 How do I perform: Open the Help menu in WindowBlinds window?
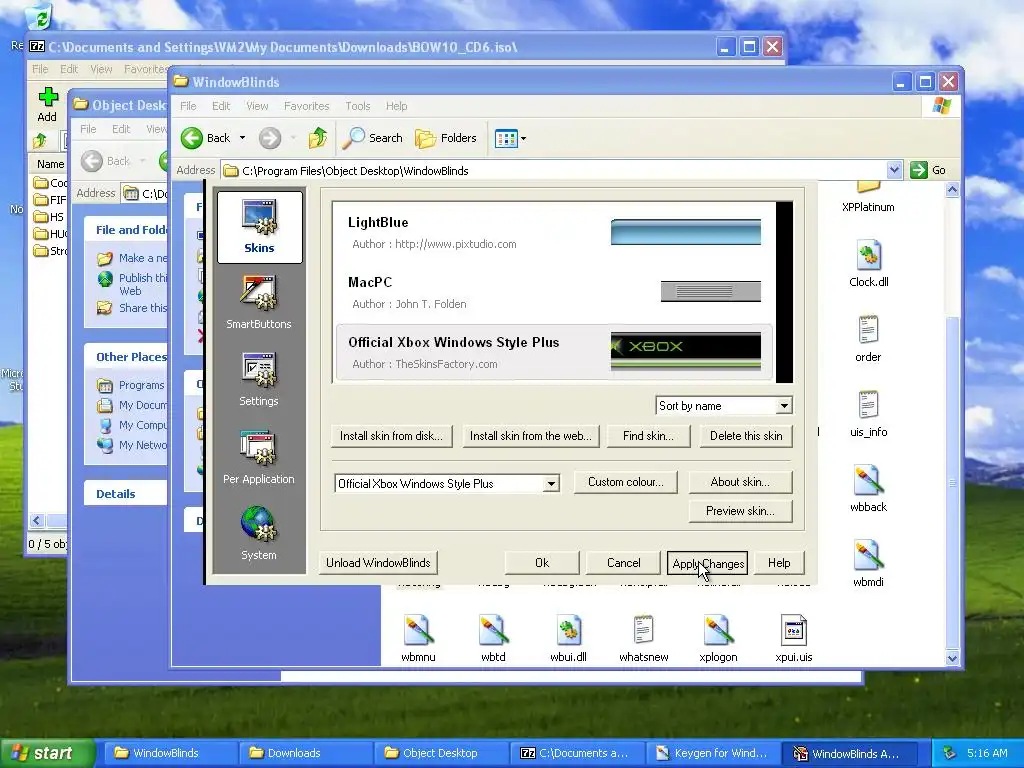click(396, 106)
